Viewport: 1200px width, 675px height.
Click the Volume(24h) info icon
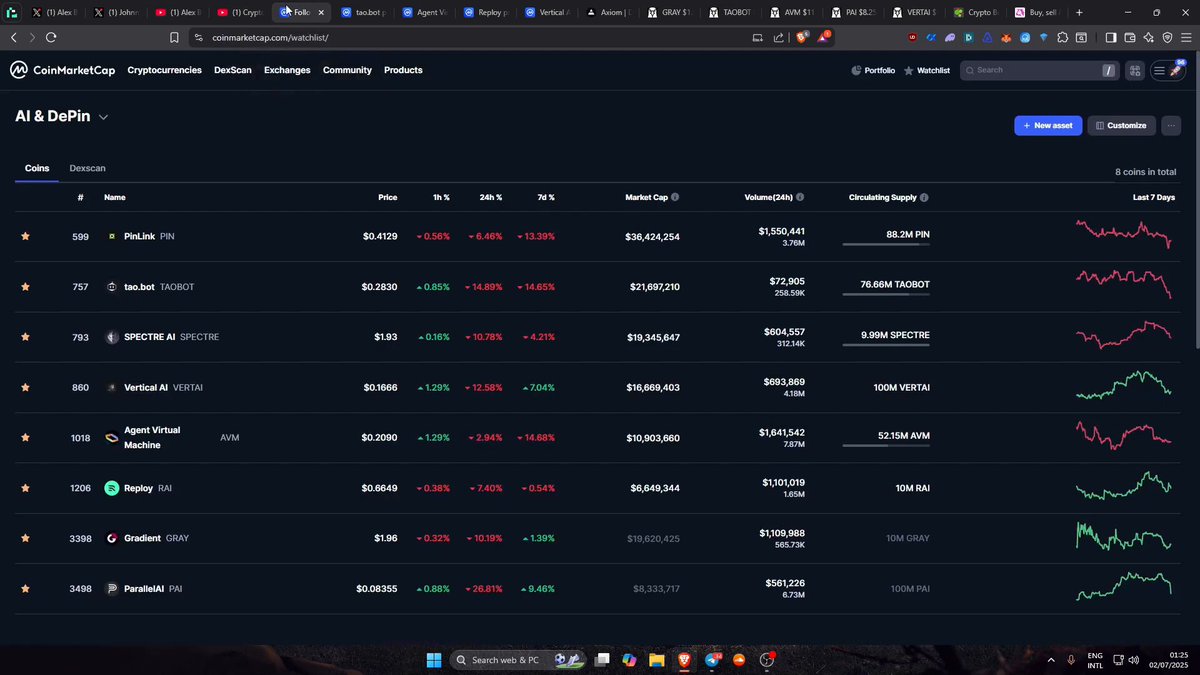point(800,198)
